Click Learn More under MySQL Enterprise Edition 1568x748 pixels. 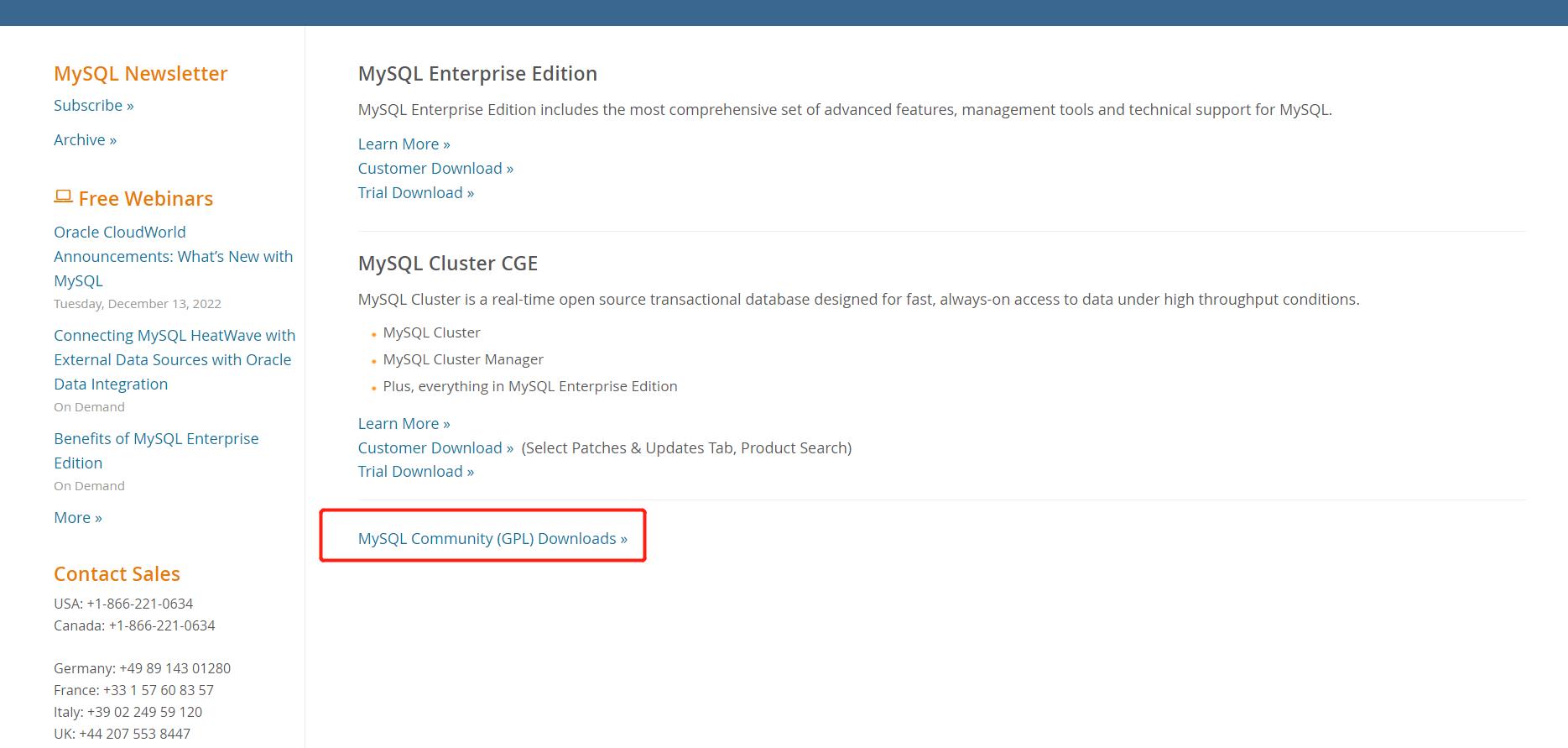tap(404, 144)
